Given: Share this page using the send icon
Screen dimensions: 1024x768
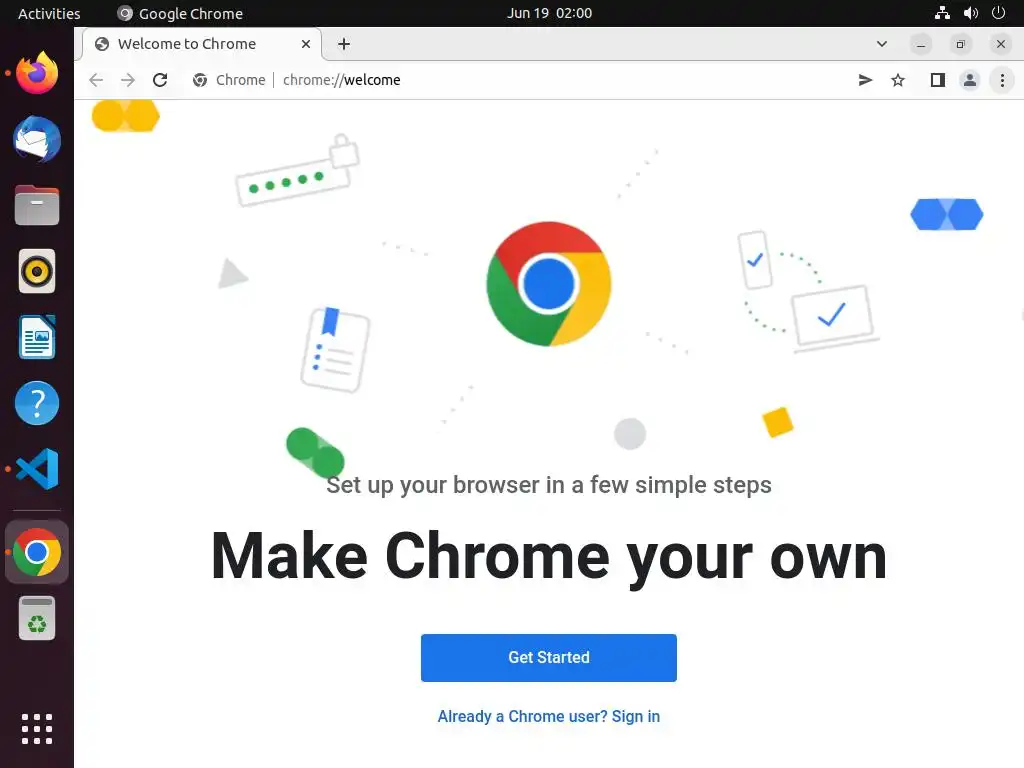Looking at the screenshot, I should (865, 80).
